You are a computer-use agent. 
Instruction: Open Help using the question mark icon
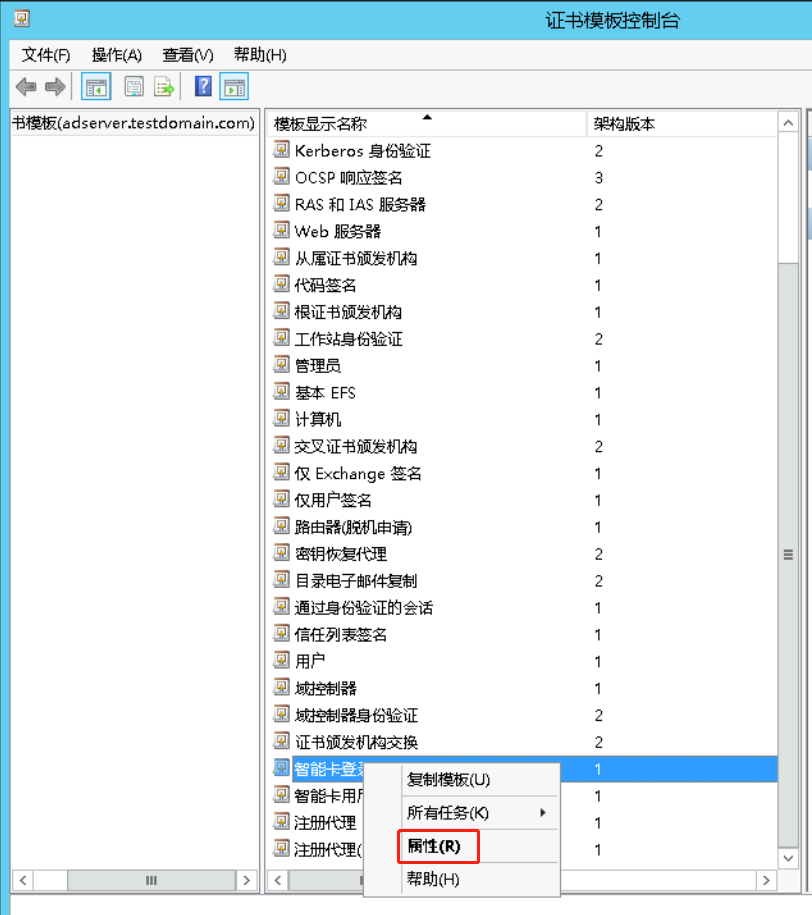(x=203, y=87)
